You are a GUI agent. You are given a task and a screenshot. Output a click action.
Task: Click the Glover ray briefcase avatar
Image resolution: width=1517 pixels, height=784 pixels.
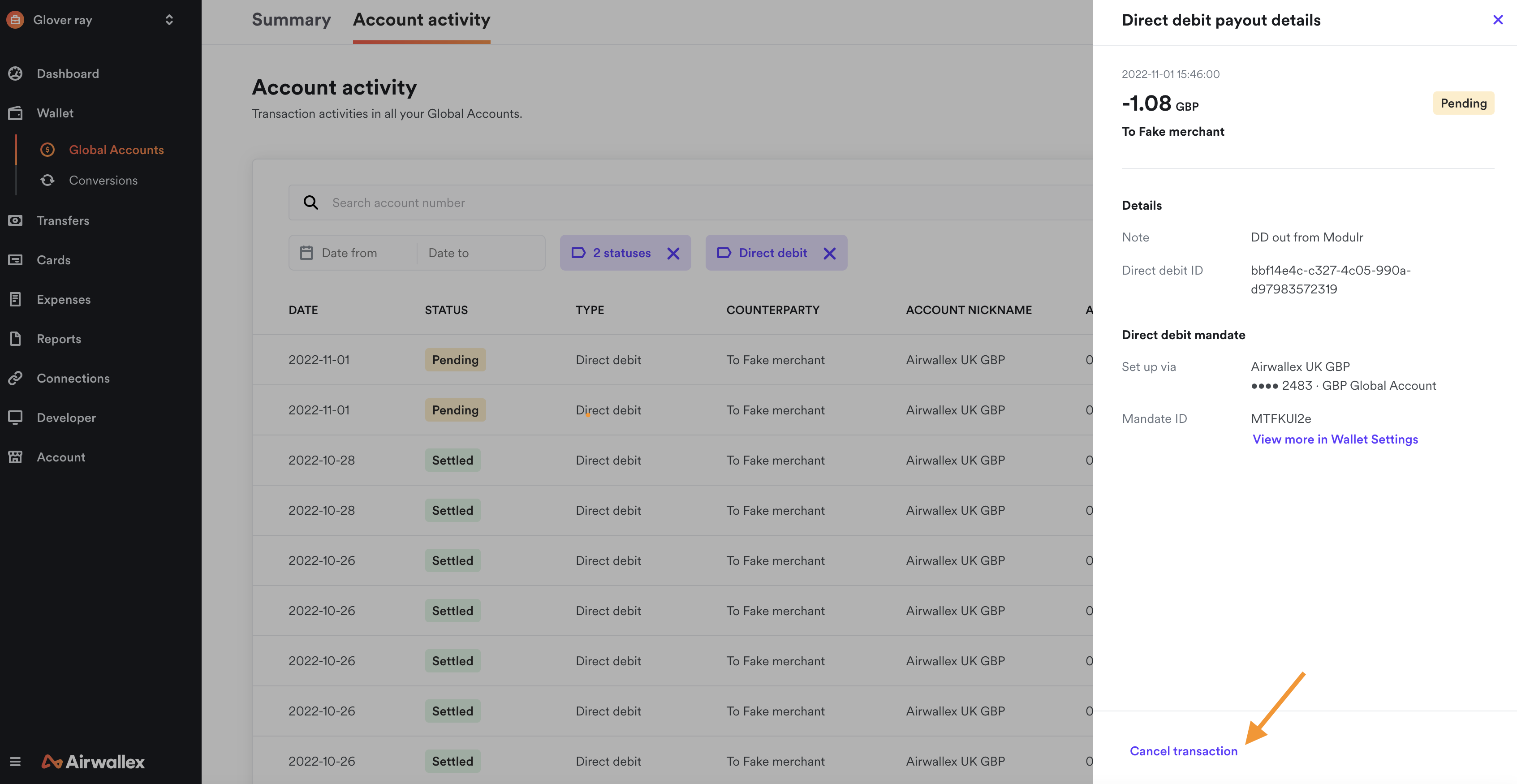(x=15, y=19)
